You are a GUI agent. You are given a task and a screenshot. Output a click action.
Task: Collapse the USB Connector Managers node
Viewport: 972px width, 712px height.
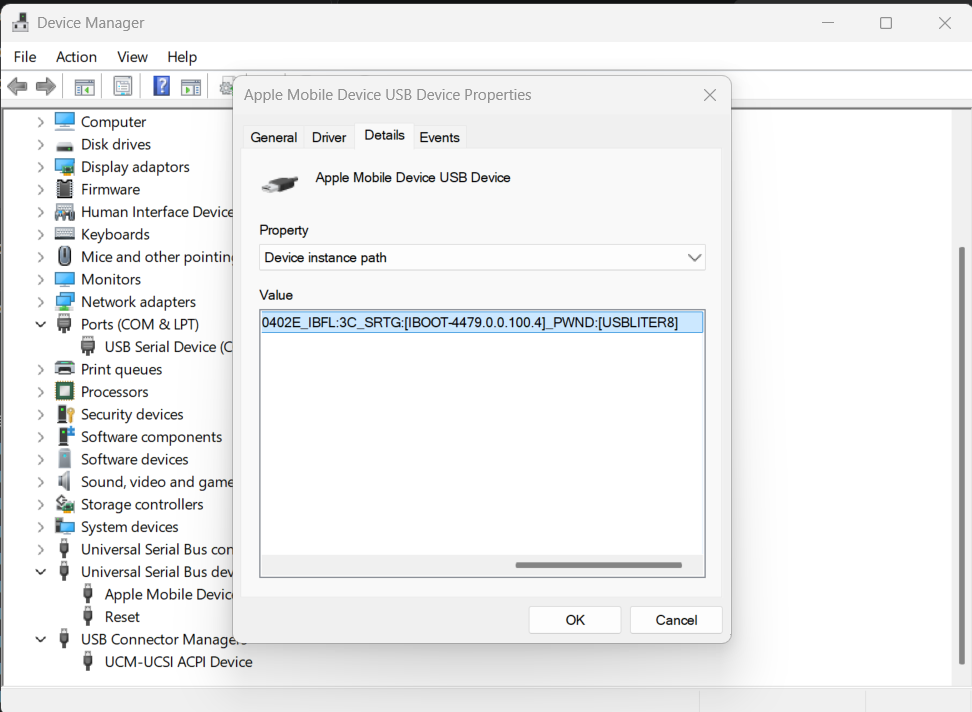pos(41,639)
